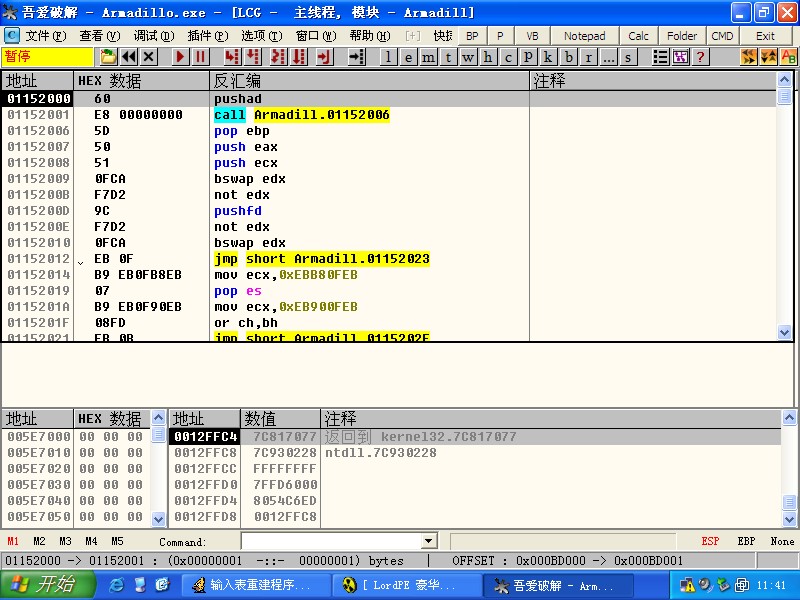800x600 pixels.
Task: Close the debugged program with the X icon
Action: click(148, 57)
